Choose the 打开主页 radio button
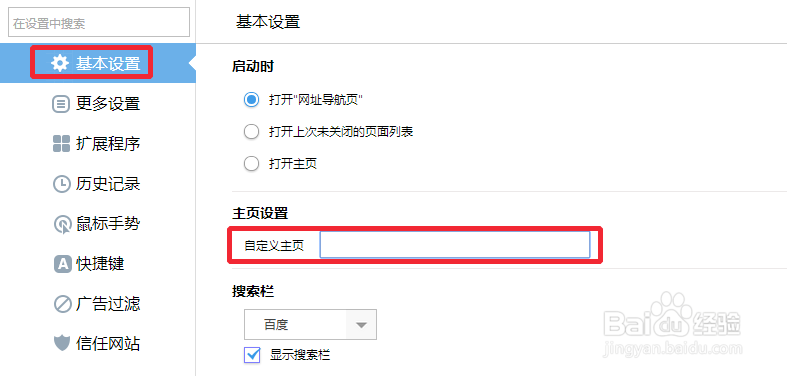The image size is (787, 376). point(251,163)
